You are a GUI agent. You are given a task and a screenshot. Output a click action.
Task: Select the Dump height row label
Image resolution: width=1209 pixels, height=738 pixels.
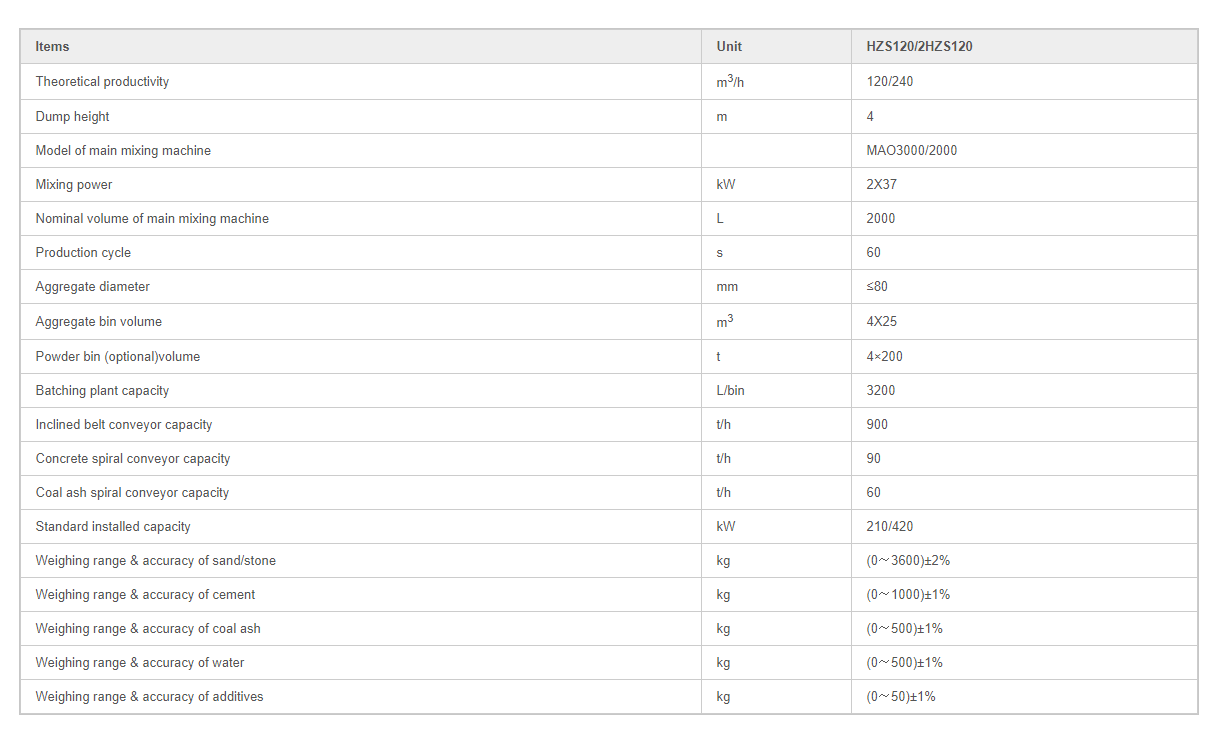[72, 117]
